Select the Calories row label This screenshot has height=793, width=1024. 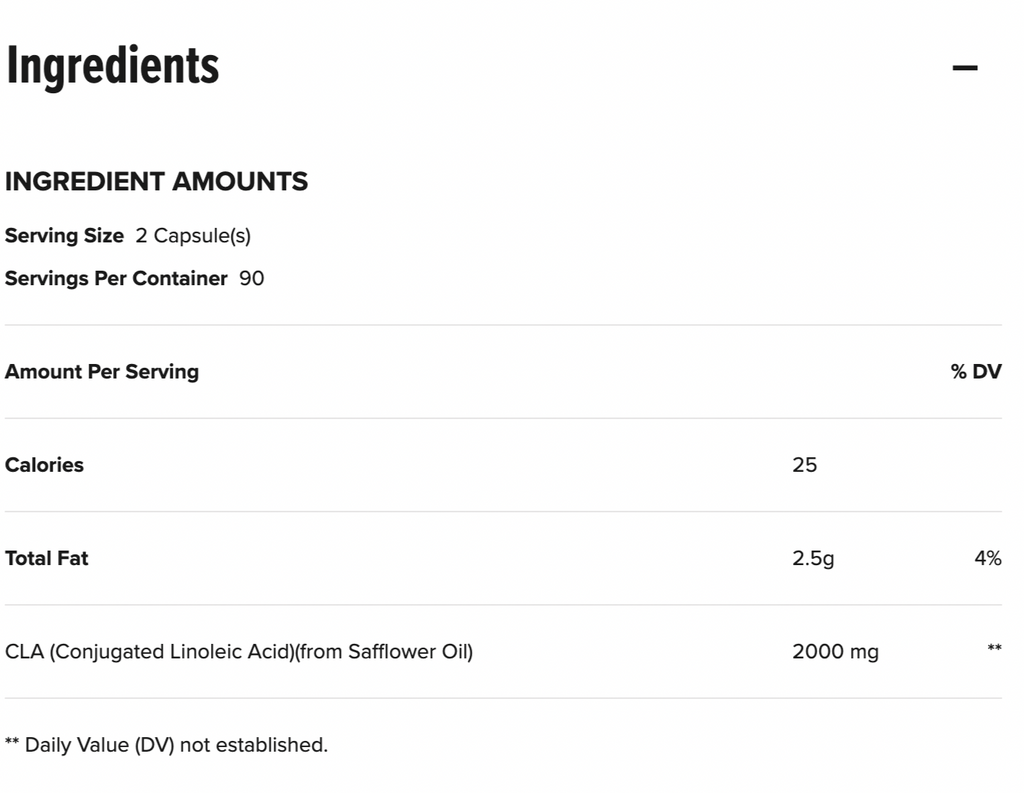click(44, 465)
